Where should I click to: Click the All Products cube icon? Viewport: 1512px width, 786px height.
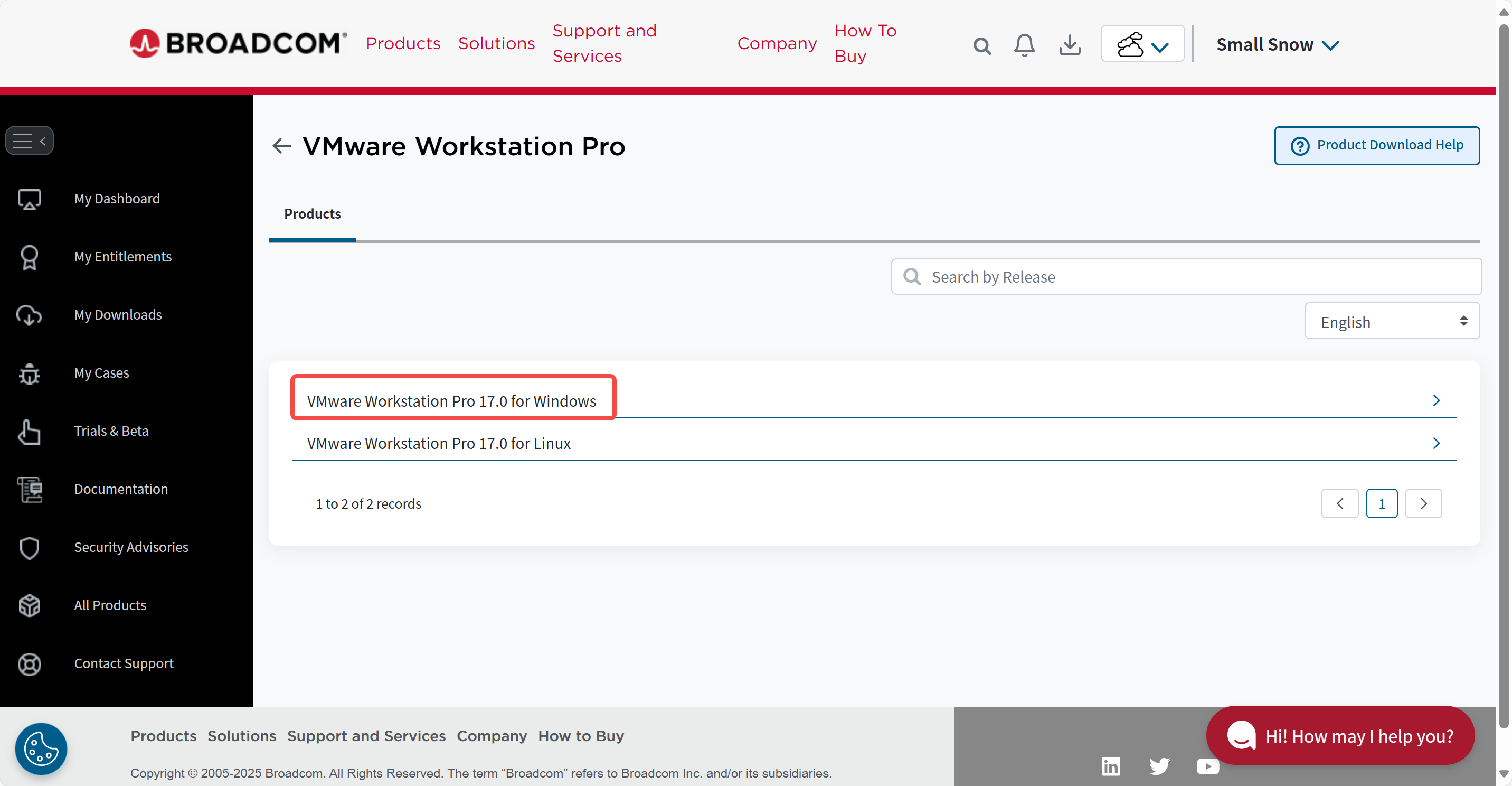(x=30, y=606)
